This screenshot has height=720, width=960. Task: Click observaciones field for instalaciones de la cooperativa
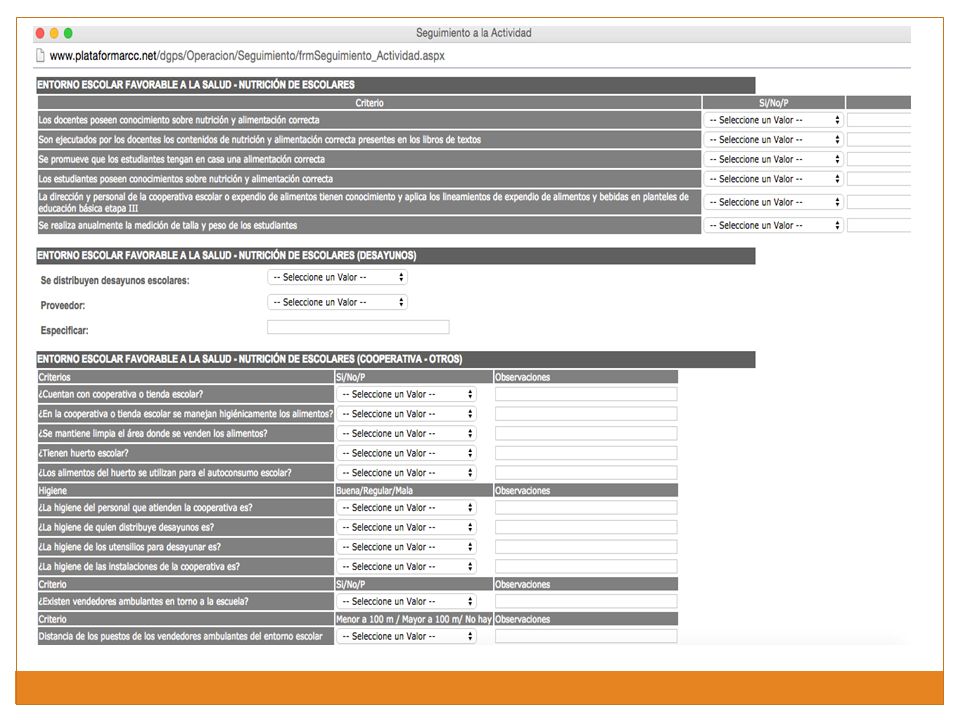pyautogui.click(x=586, y=566)
